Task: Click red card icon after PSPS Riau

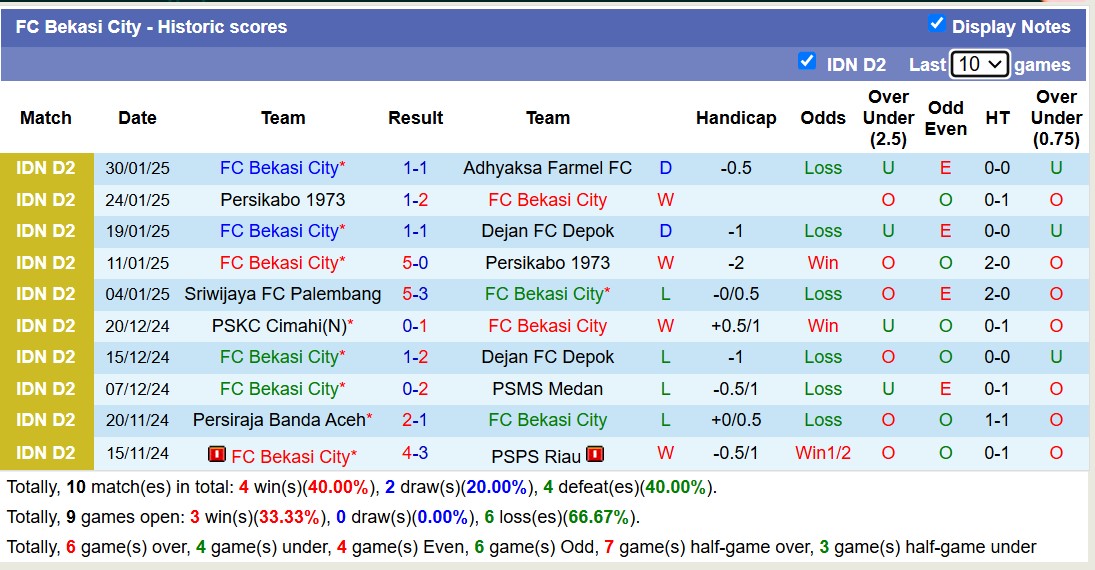Action: [595, 455]
